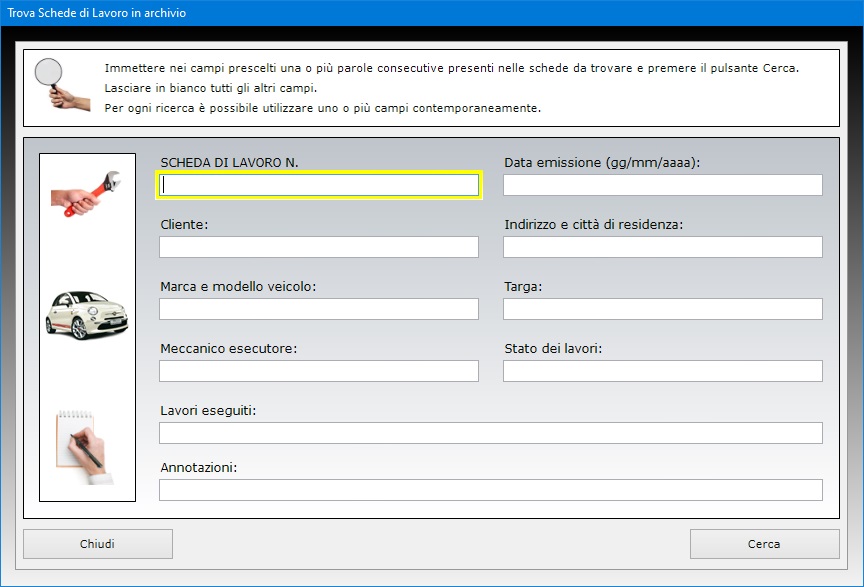Select the Targa input field
Screen dimensions: 864x587
(x=663, y=309)
